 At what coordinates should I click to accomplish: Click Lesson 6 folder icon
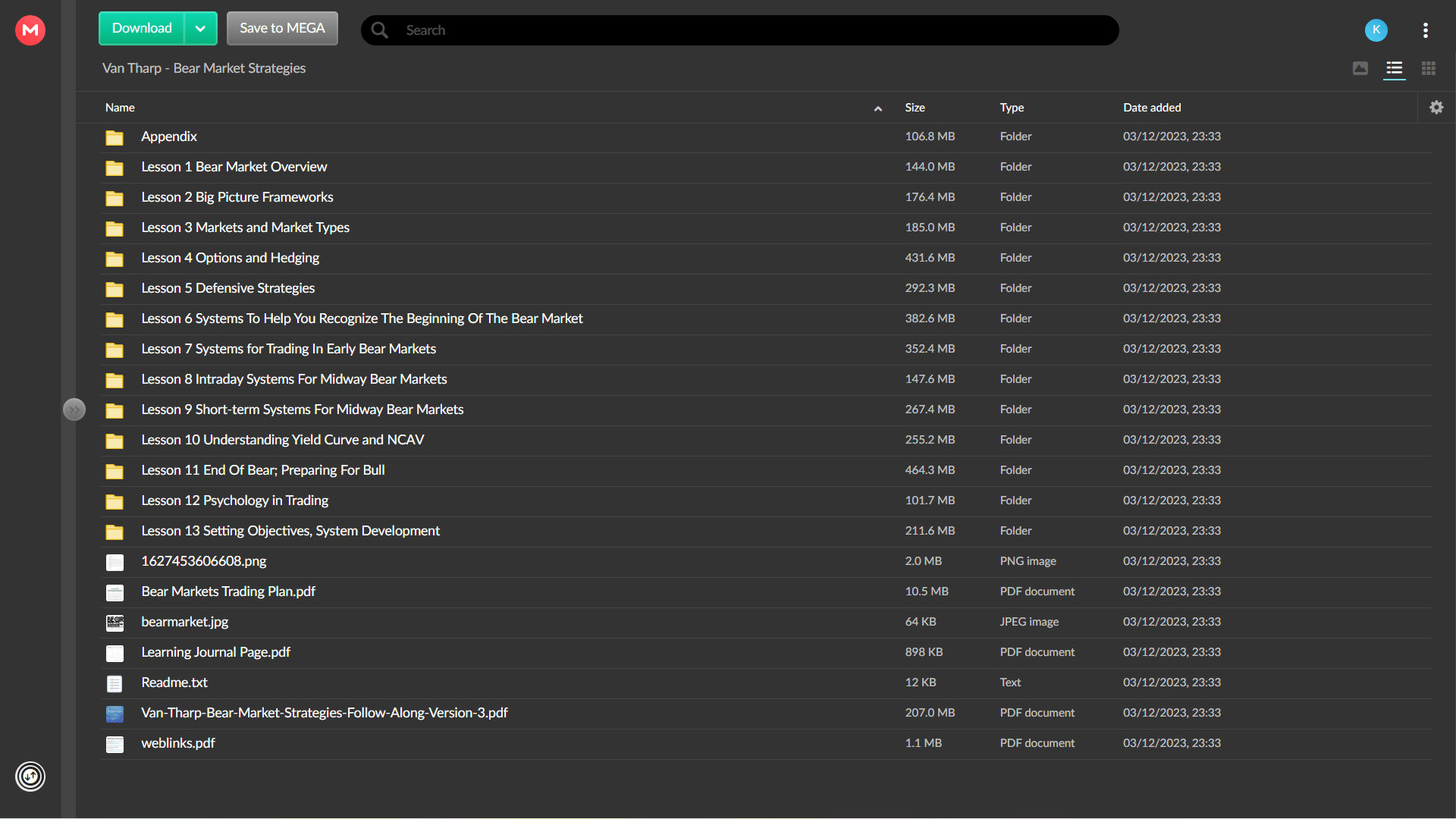pos(115,319)
